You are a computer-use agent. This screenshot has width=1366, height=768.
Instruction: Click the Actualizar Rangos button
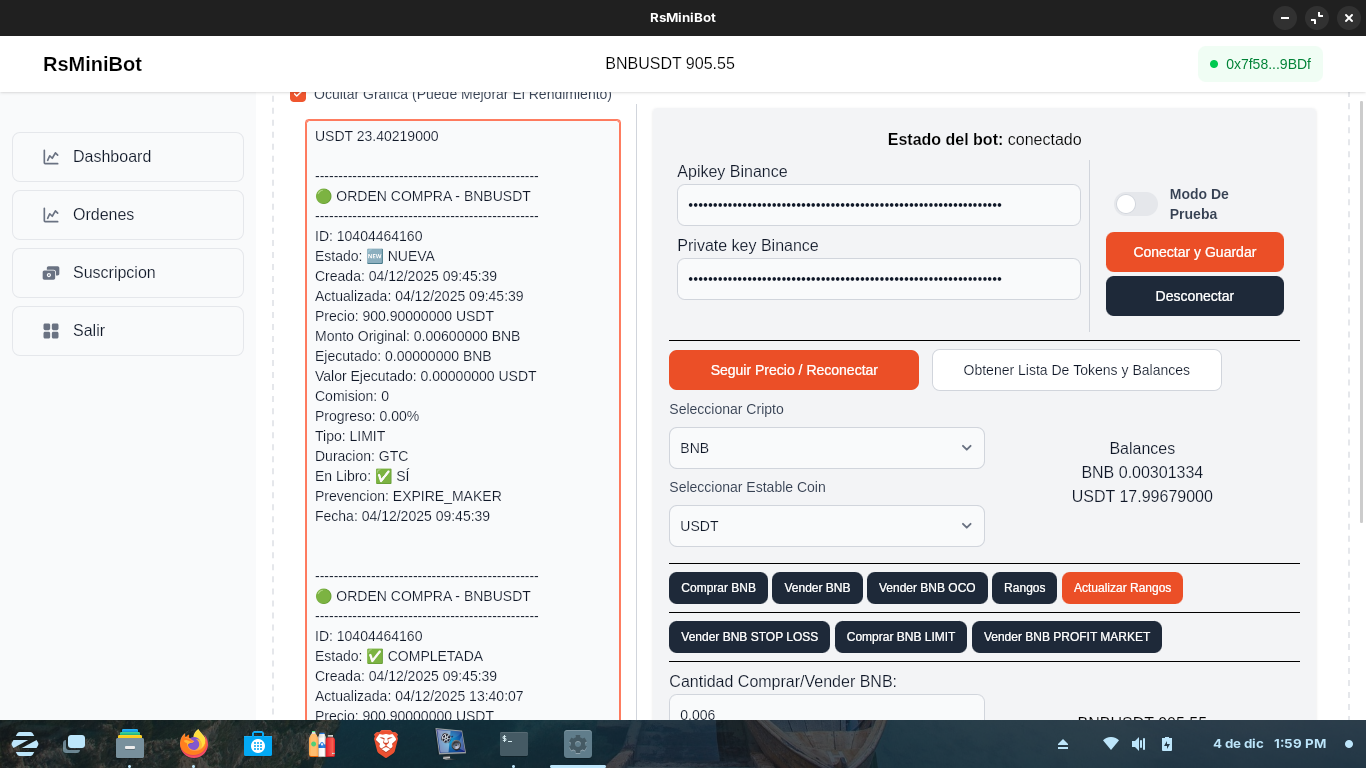point(1122,588)
